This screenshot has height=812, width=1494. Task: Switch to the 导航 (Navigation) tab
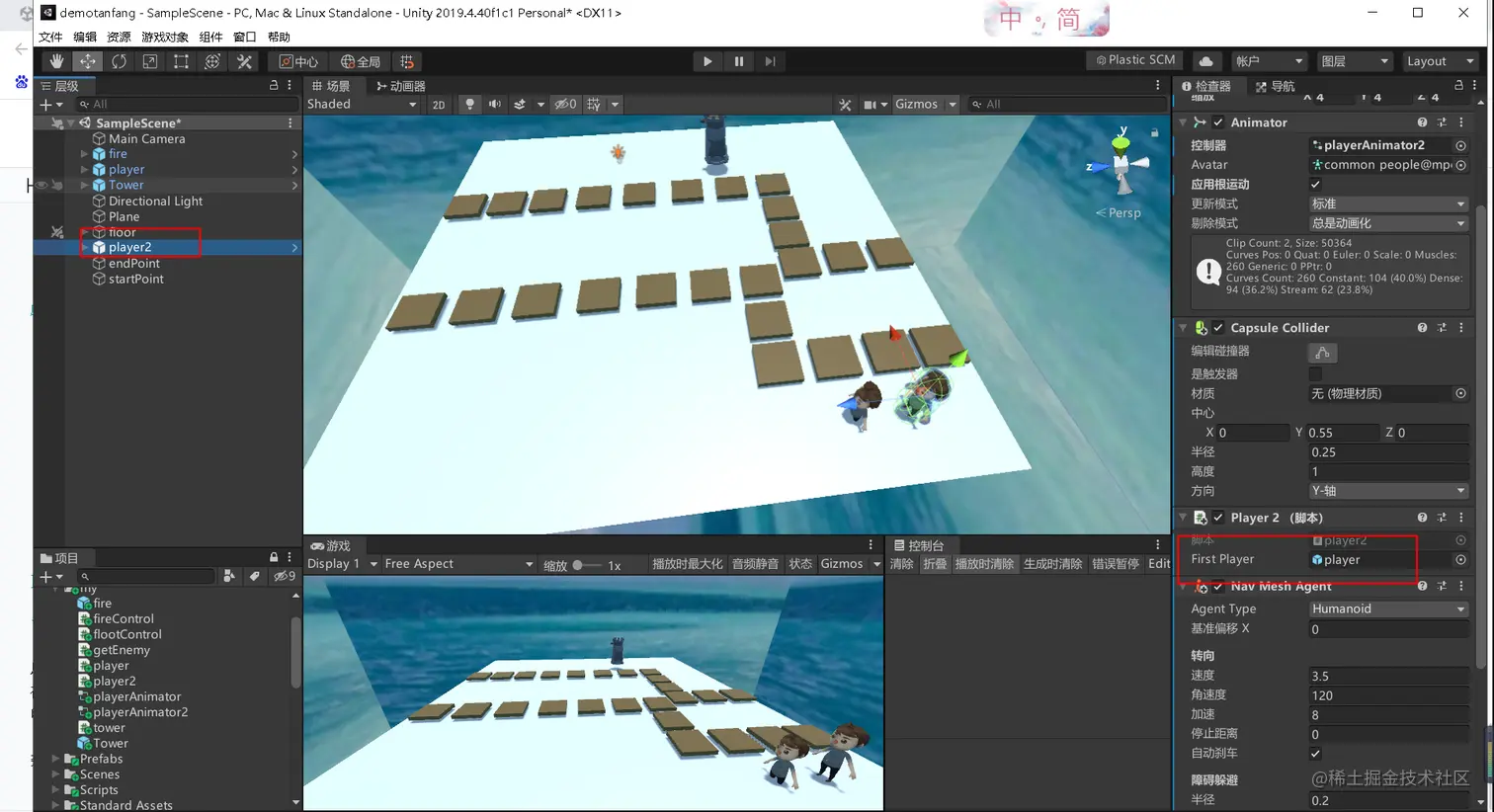point(1276,86)
